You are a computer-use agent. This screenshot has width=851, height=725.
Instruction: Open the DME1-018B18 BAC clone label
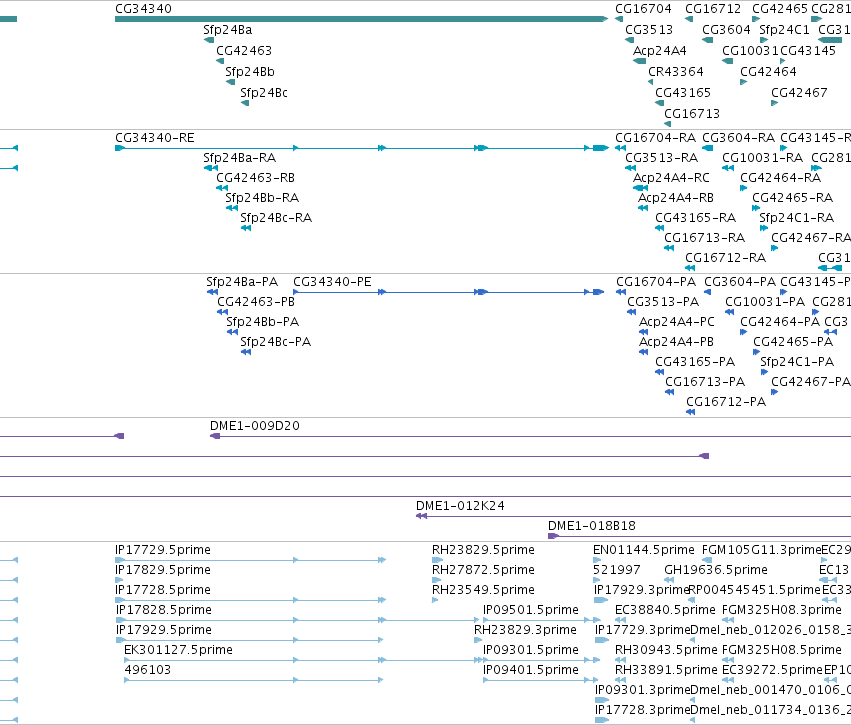592,526
